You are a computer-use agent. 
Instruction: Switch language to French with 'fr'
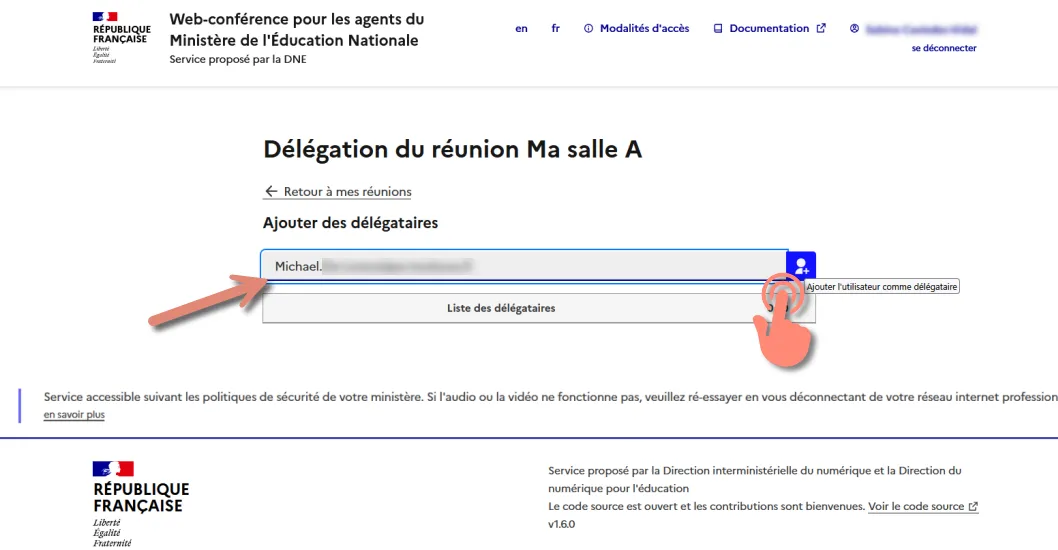tap(555, 28)
